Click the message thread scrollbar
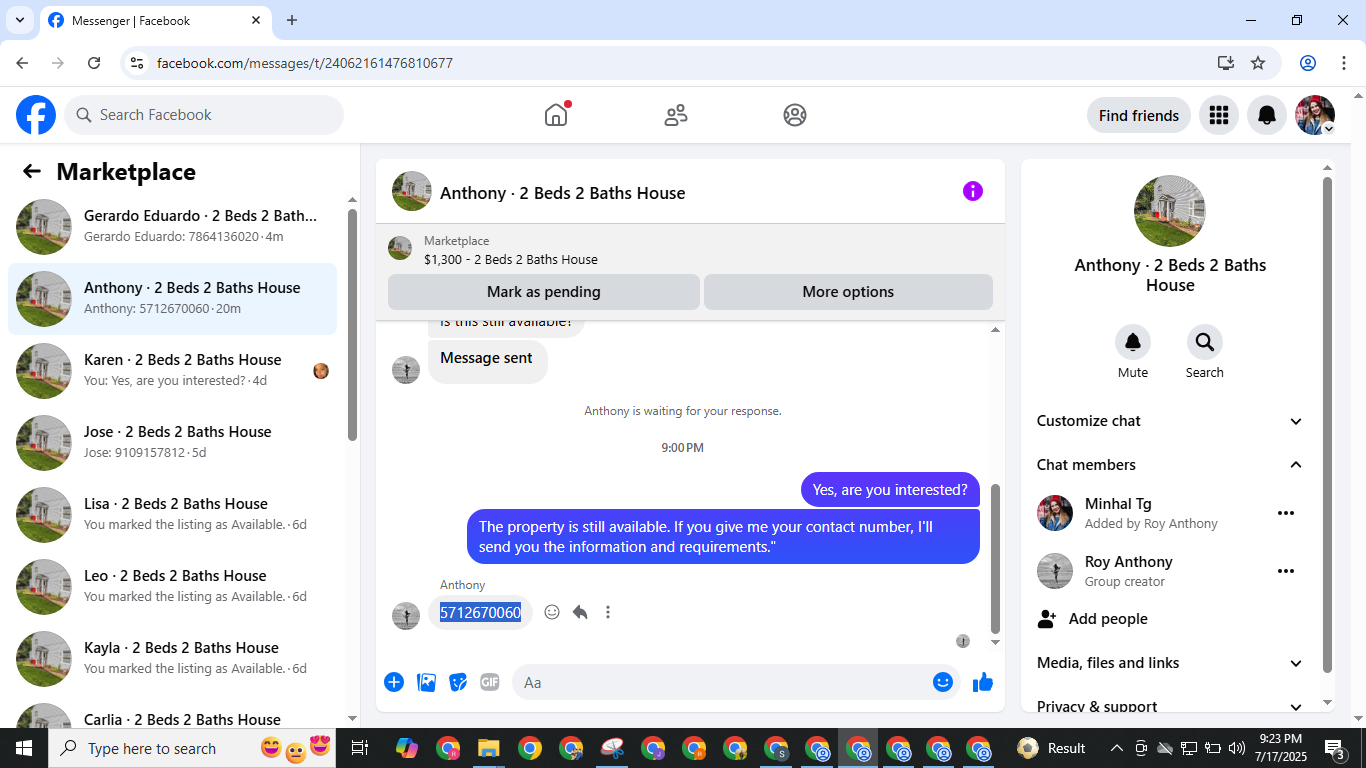 click(x=995, y=558)
